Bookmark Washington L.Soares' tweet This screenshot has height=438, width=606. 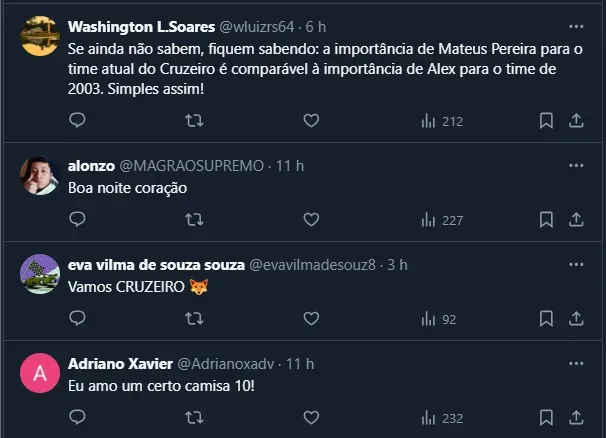(x=546, y=120)
